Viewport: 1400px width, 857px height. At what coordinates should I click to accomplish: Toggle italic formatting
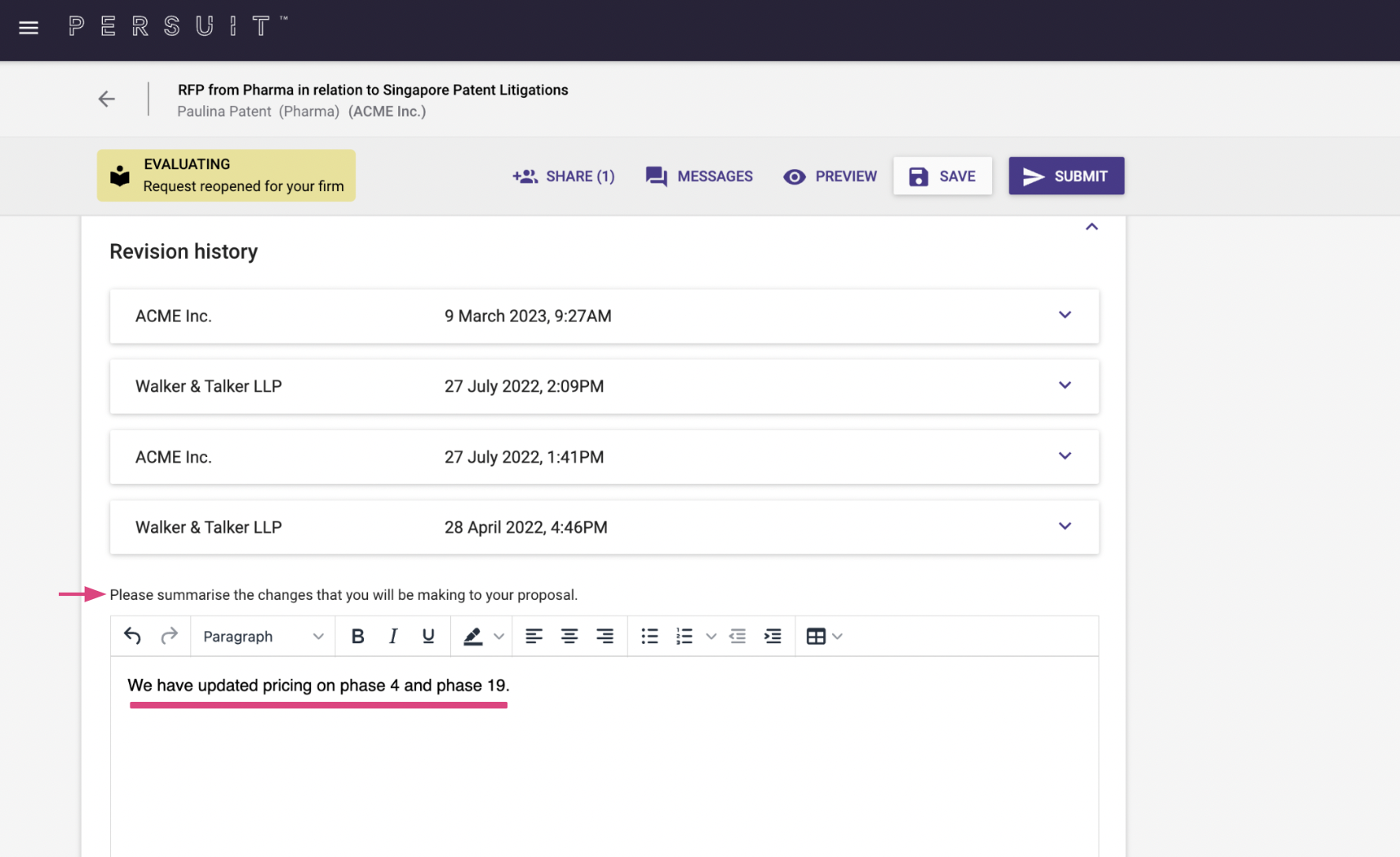click(393, 636)
